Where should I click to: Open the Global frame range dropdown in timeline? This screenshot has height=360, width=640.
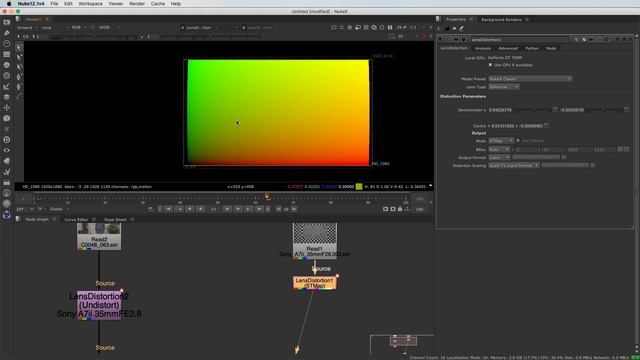point(58,209)
